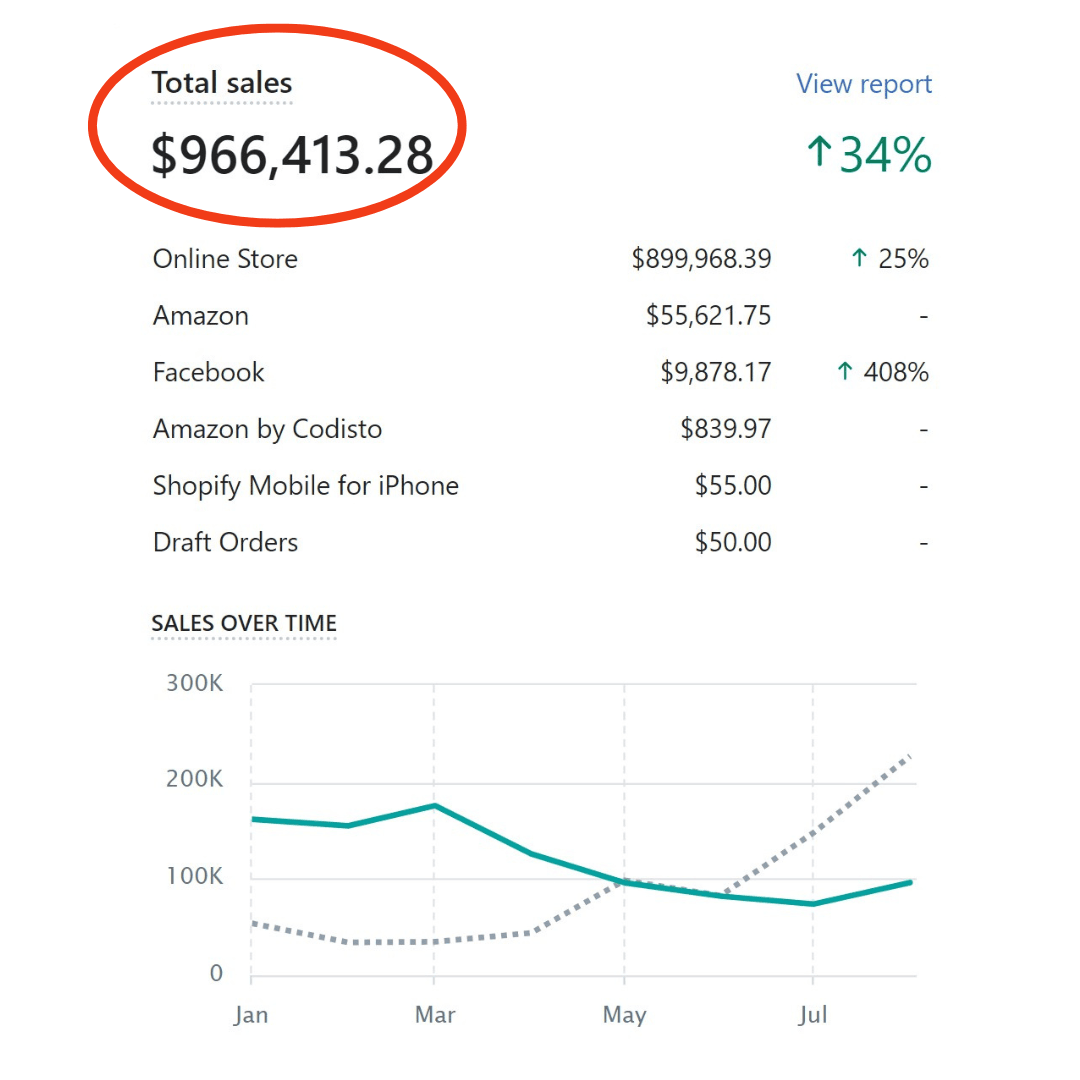Click the Online Store 25% up arrow
The image size is (1080, 1080).
tap(858, 259)
